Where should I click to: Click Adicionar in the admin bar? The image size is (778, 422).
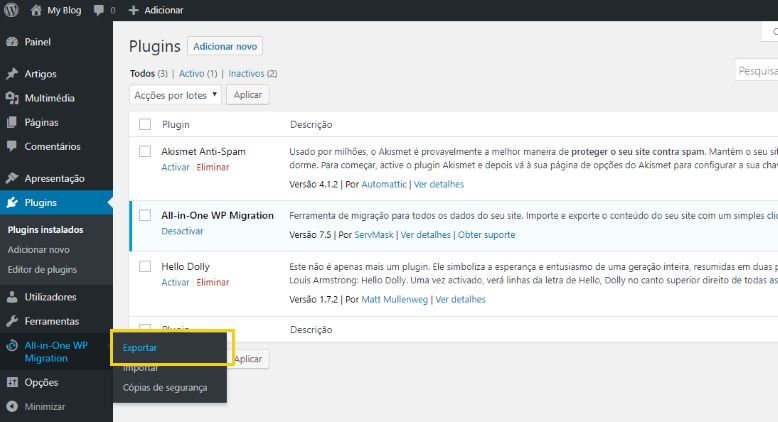click(x=164, y=10)
